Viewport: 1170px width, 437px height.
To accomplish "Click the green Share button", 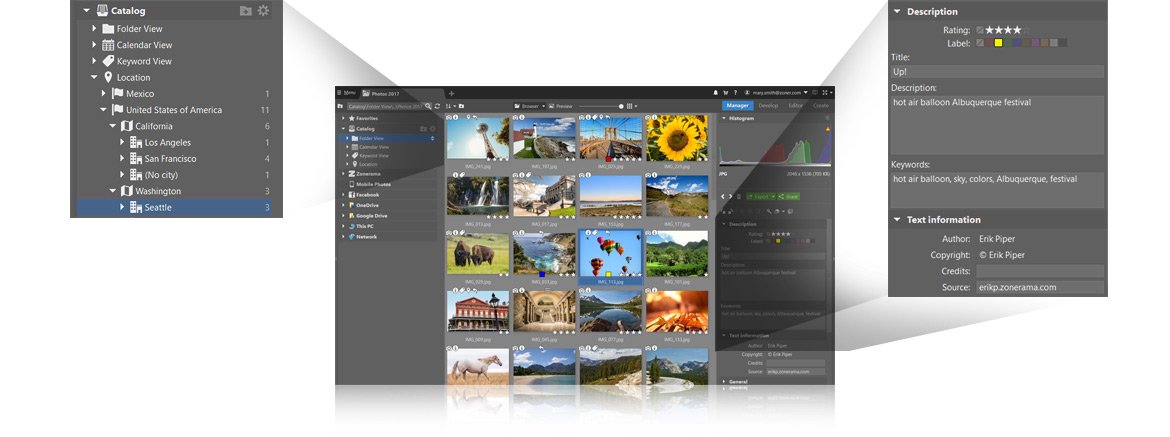I will pos(788,196).
